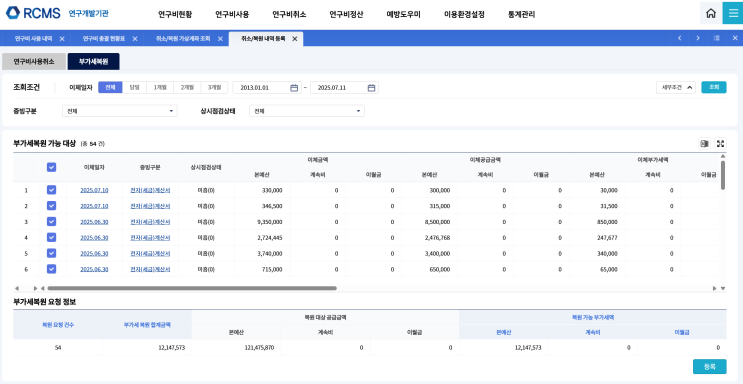The height and width of the screenshot is (384, 743).
Task: Expand table to fullscreen icon
Action: pyautogui.click(x=720, y=144)
